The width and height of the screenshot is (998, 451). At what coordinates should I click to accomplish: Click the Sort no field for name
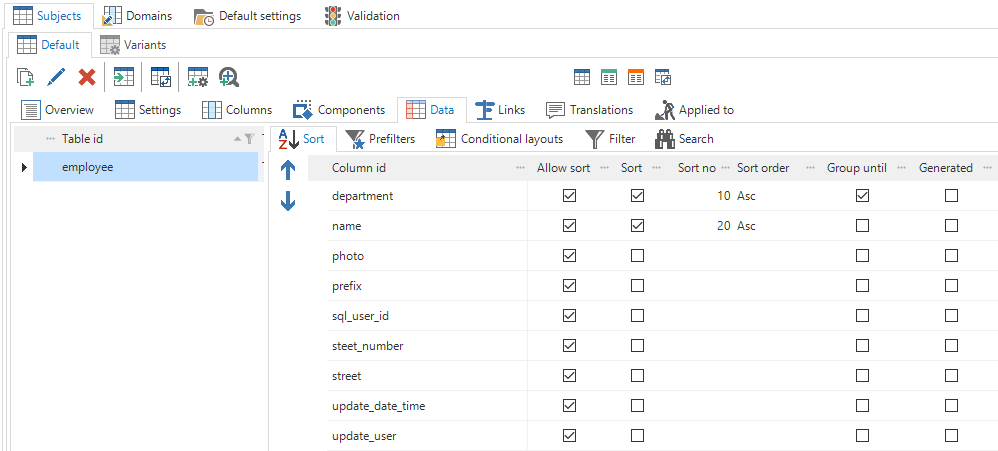[700, 226]
